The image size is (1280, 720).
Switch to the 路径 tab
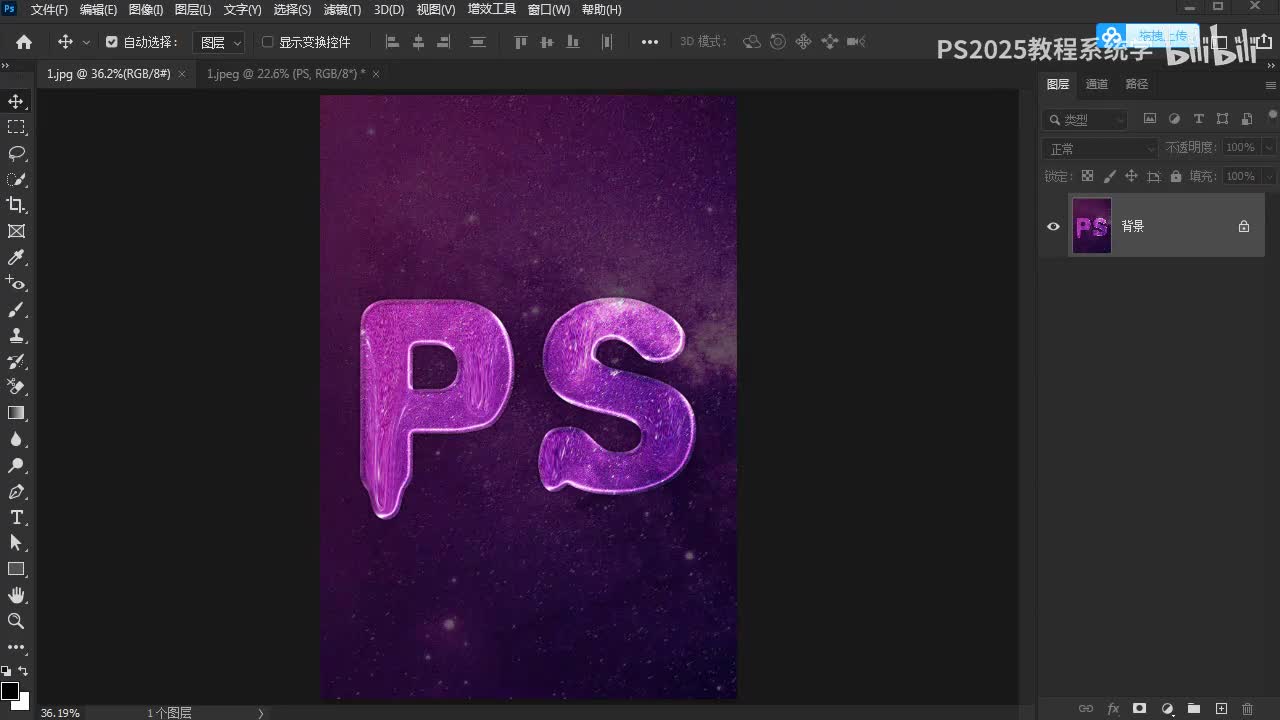point(1137,84)
